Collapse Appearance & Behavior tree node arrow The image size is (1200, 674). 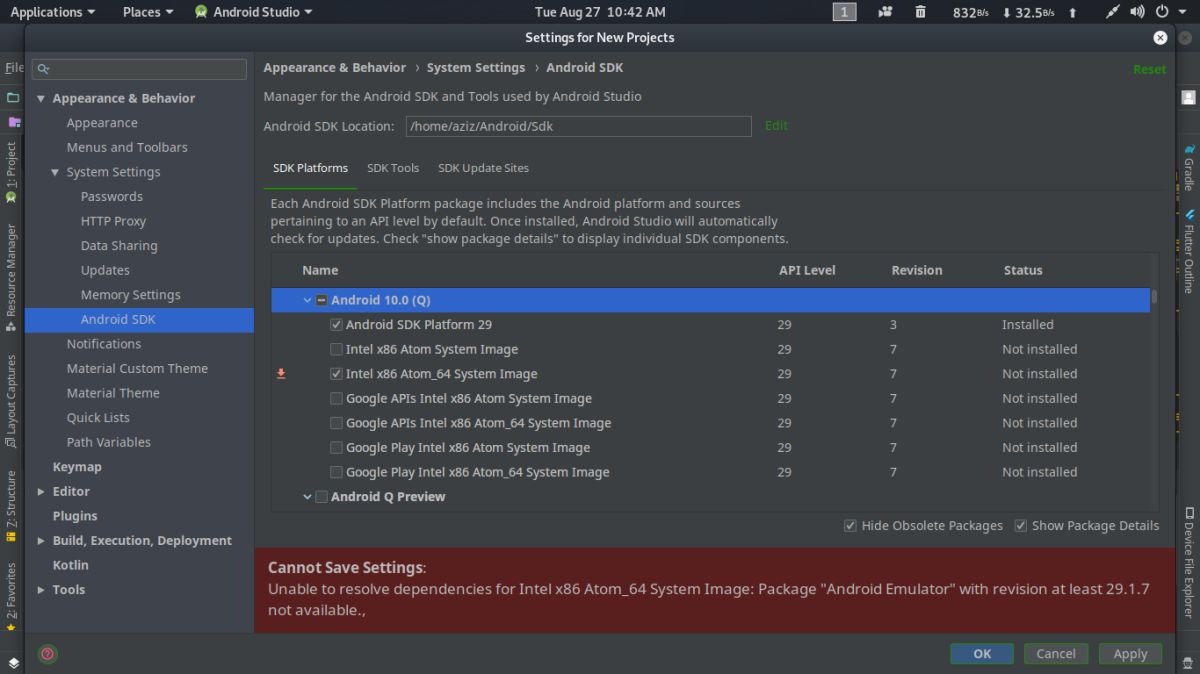[x=41, y=99]
